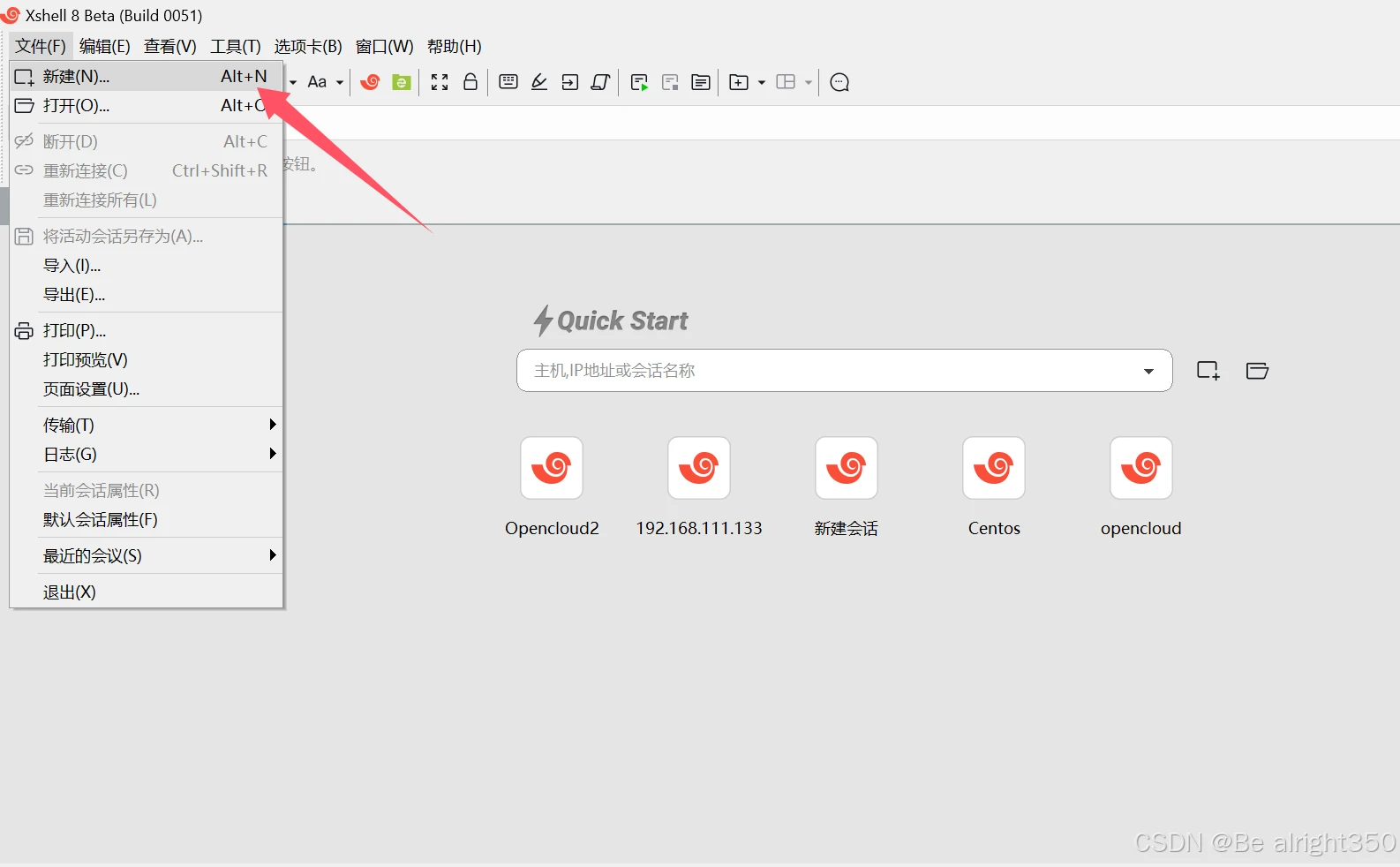Open the 192.168.111.133 session icon
The width and height of the screenshot is (1400, 867).
click(699, 468)
